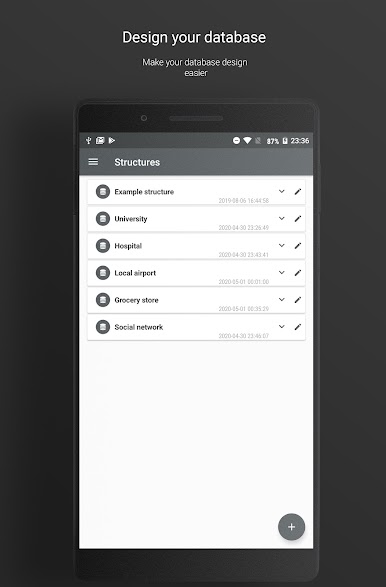
Task: Edit the Social network structure
Action: click(x=298, y=327)
